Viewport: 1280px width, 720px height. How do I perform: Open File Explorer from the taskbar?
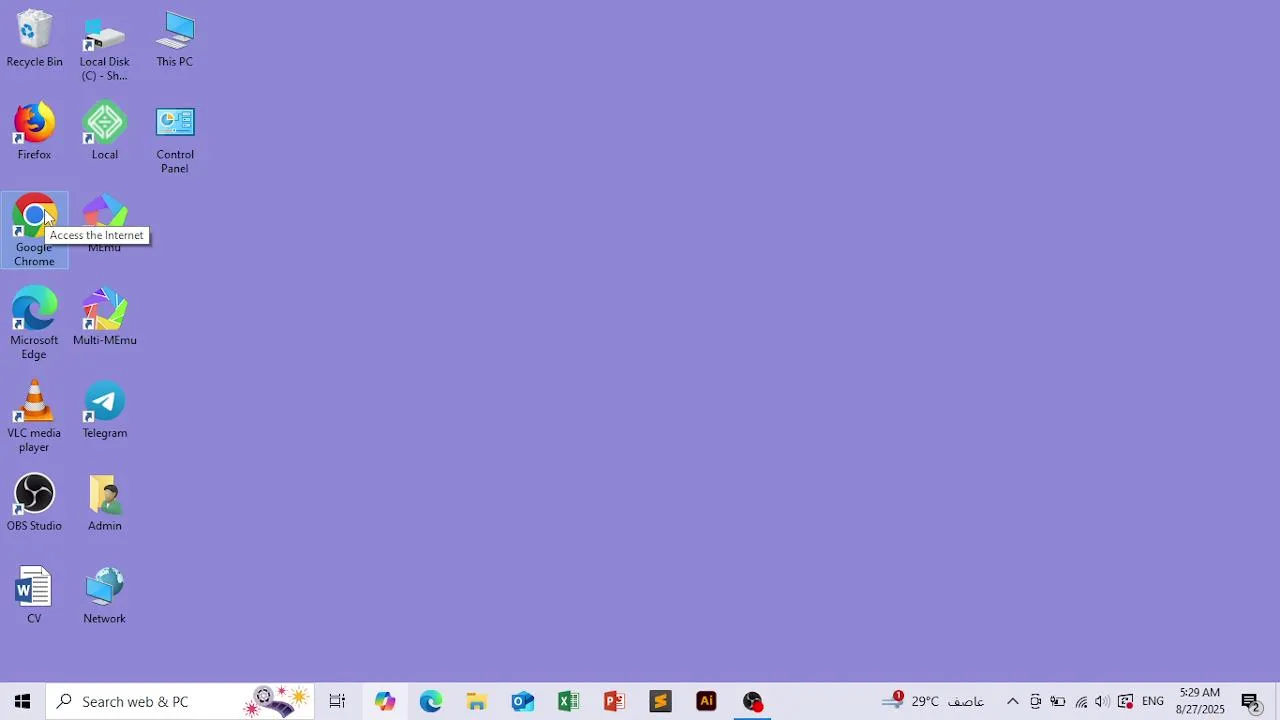pyautogui.click(x=477, y=701)
